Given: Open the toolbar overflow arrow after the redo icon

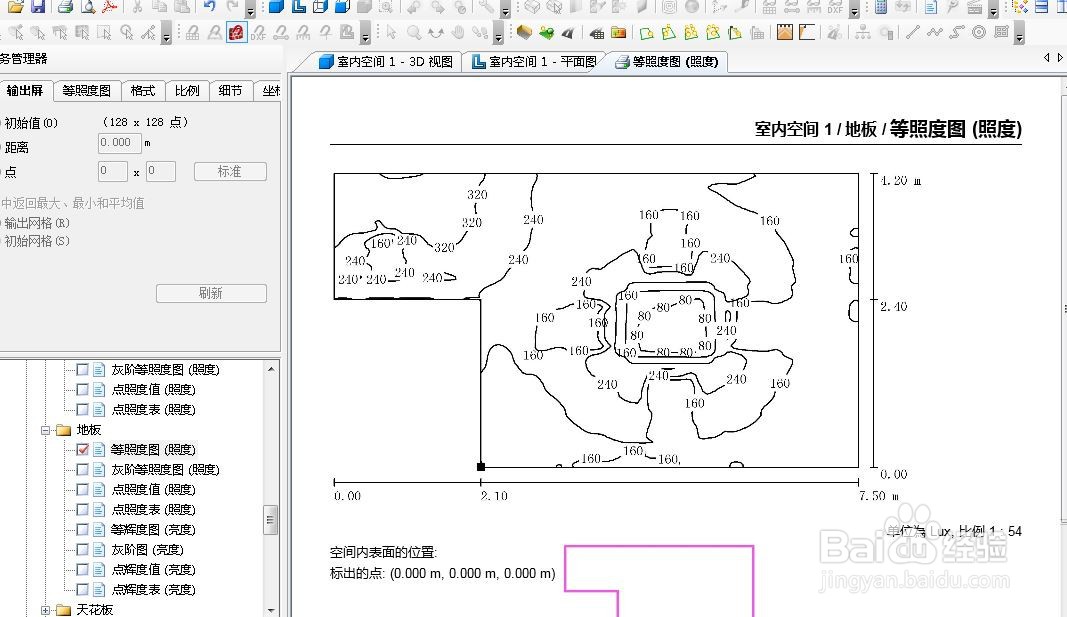Looking at the screenshot, I should [x=250, y=11].
